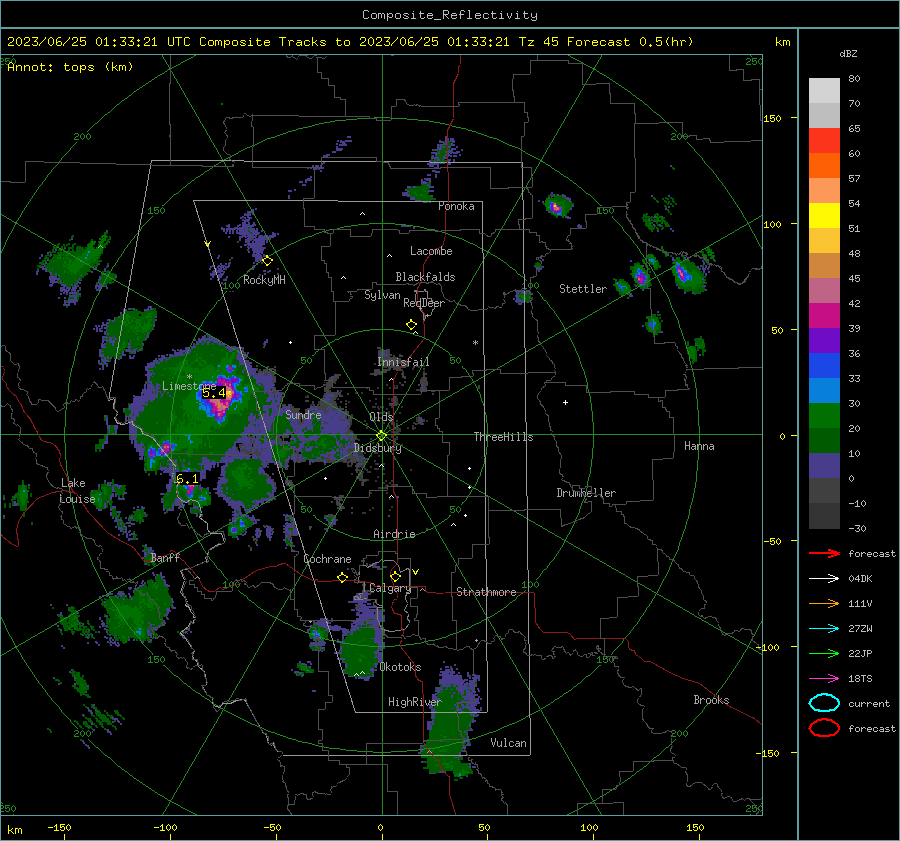The width and height of the screenshot is (900, 841).
Task: Click the 5.4 storm top annotation
Action: [214, 393]
